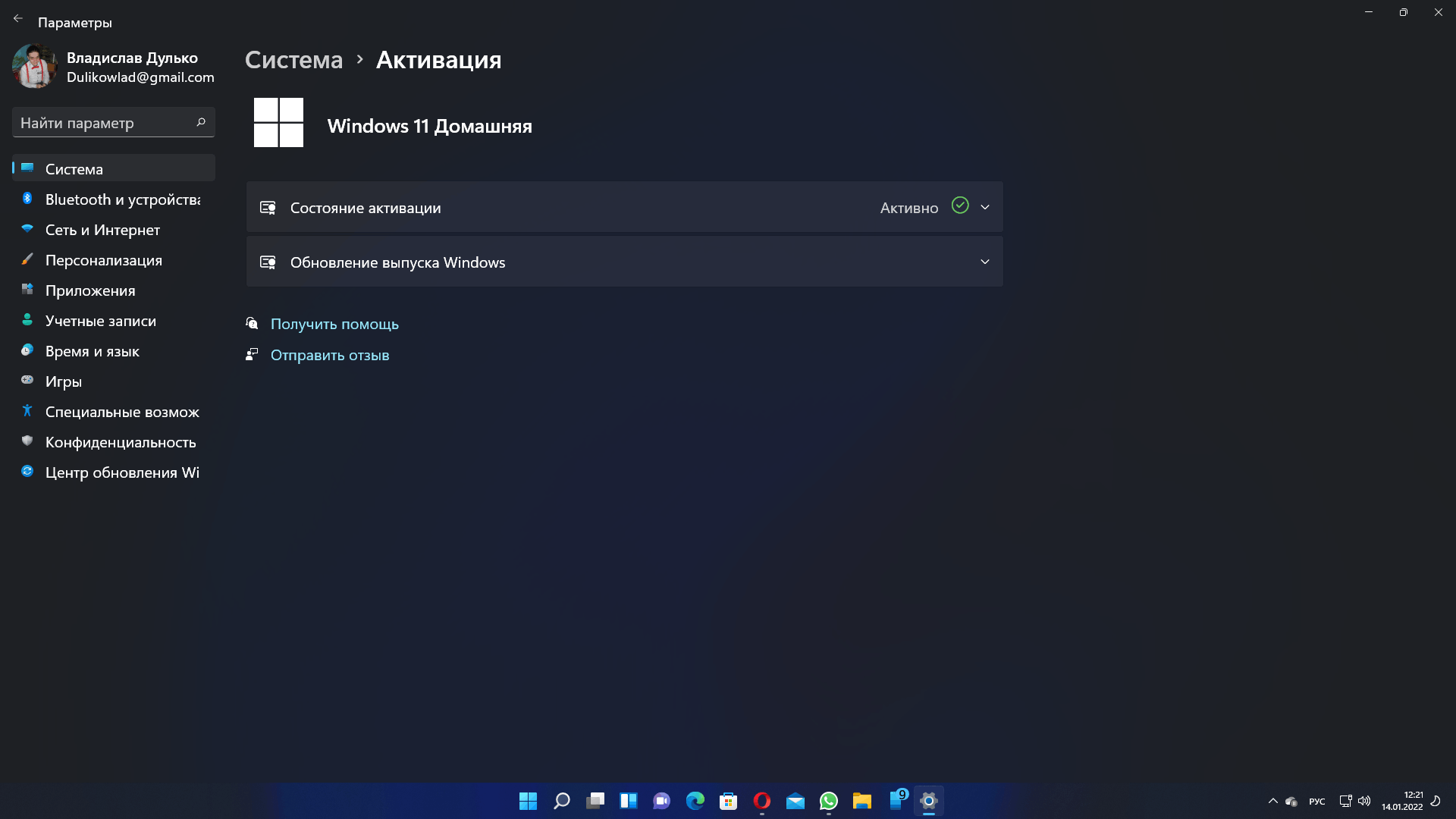Viewport: 1456px width, 819px height.
Task: Click the moon icon next to the clock
Action: pyautogui.click(x=1436, y=800)
